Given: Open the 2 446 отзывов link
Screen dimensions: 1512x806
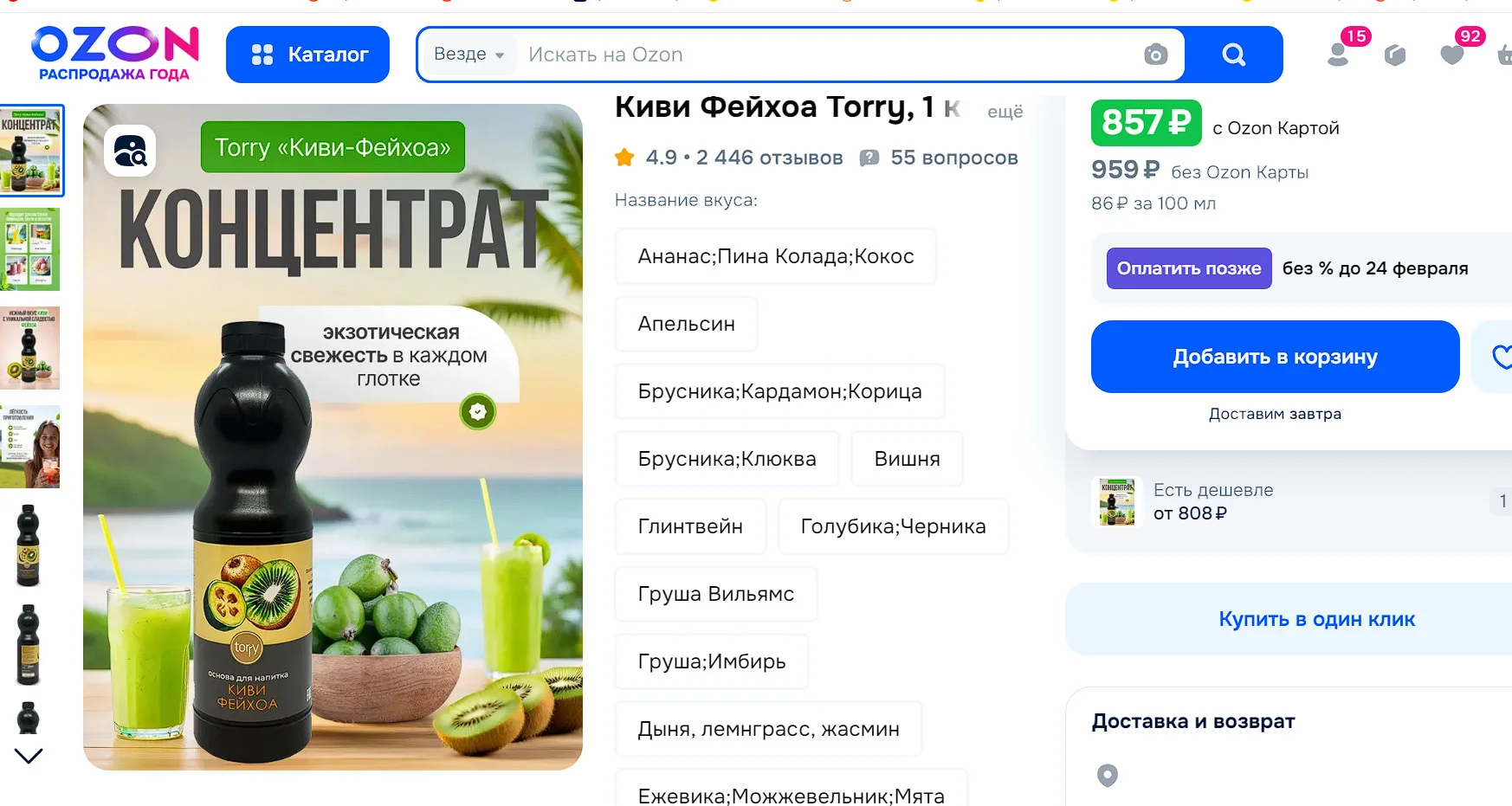Looking at the screenshot, I should click(x=769, y=158).
